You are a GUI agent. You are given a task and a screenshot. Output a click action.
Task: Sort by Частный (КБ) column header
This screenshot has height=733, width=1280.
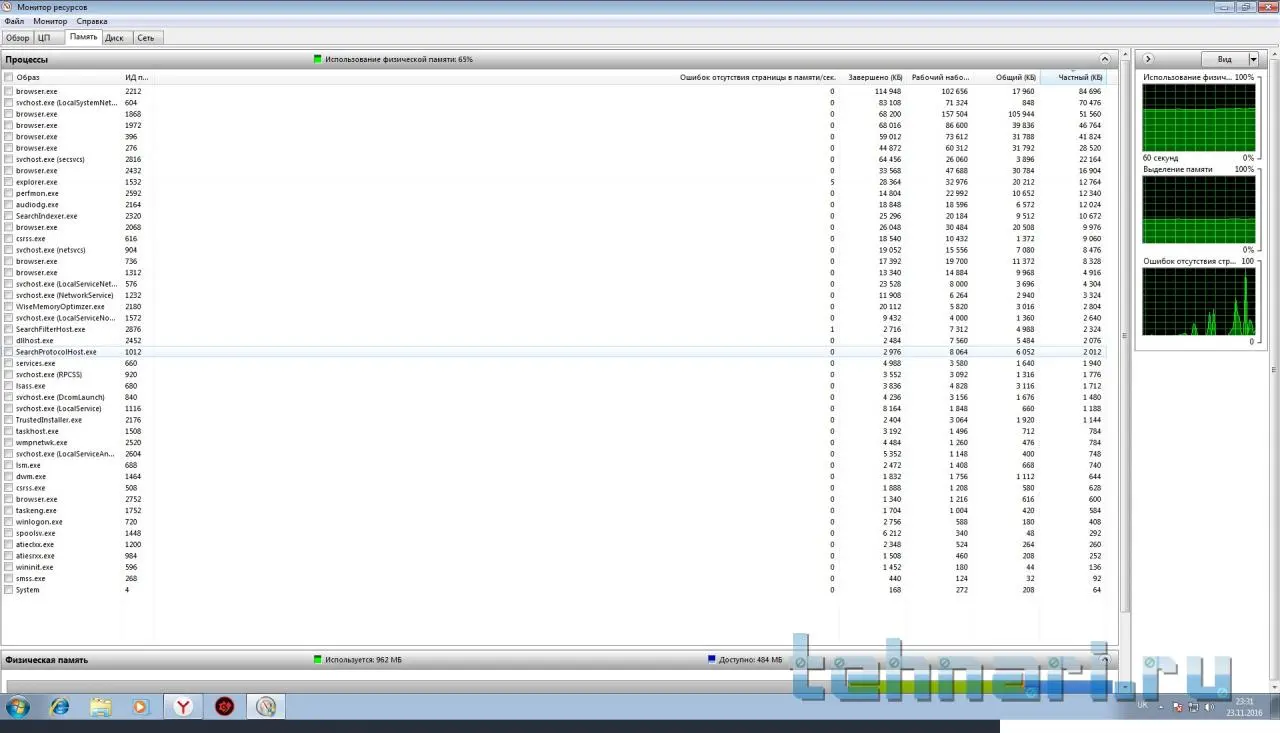1073,77
